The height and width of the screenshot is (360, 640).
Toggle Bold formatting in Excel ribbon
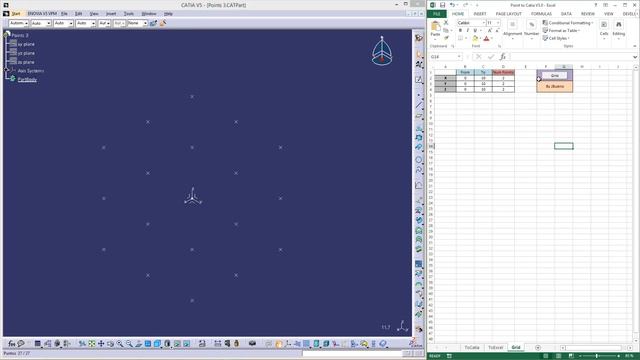pos(460,31)
